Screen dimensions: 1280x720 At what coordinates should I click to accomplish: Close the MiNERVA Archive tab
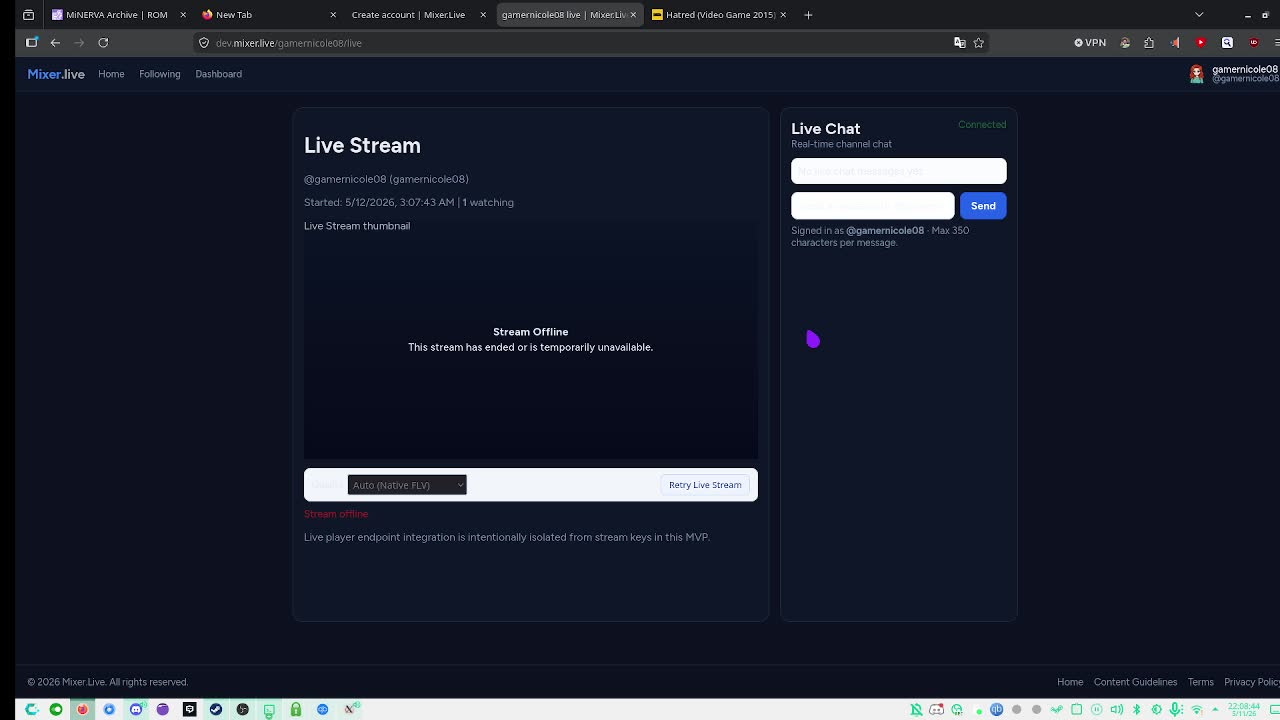point(183,15)
